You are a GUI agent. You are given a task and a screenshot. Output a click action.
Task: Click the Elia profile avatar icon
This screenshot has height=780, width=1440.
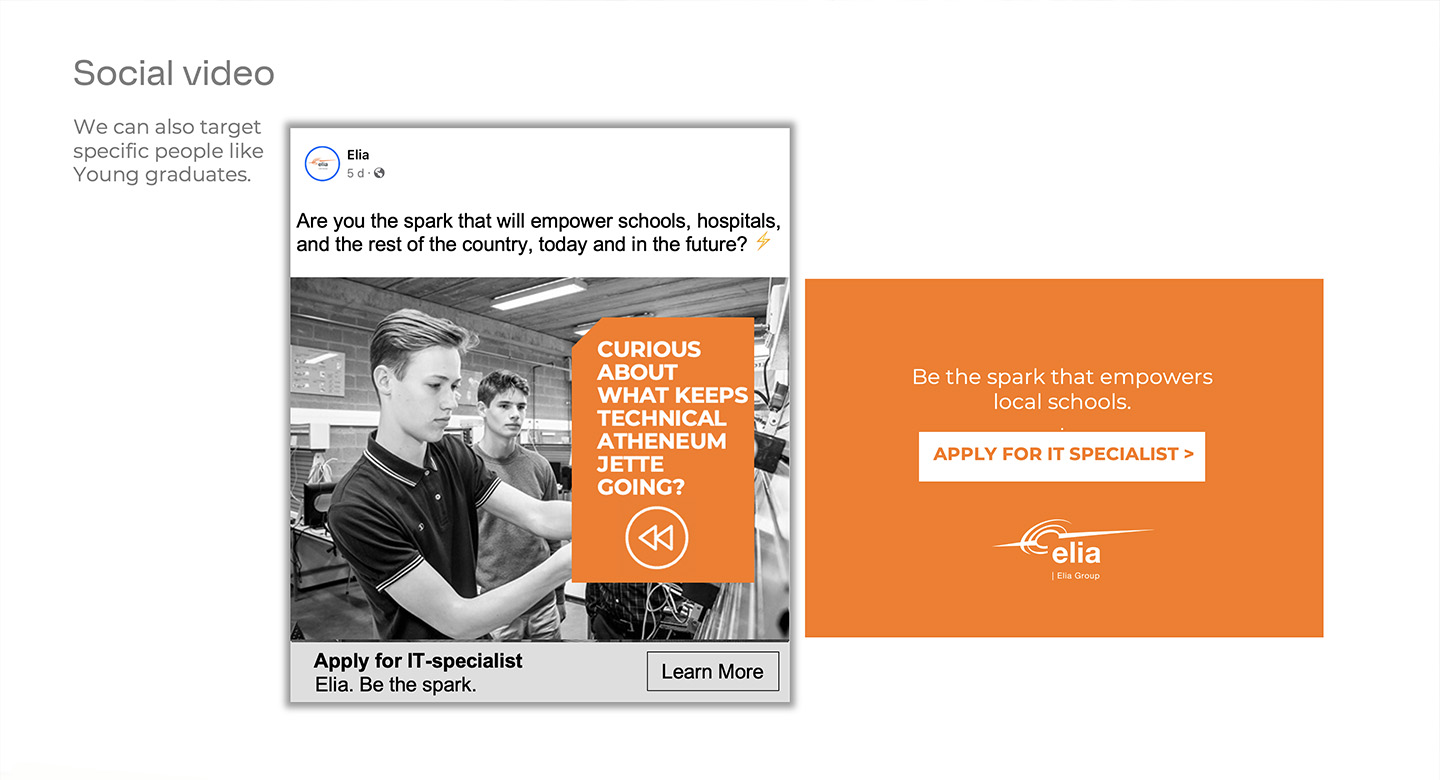(322, 163)
